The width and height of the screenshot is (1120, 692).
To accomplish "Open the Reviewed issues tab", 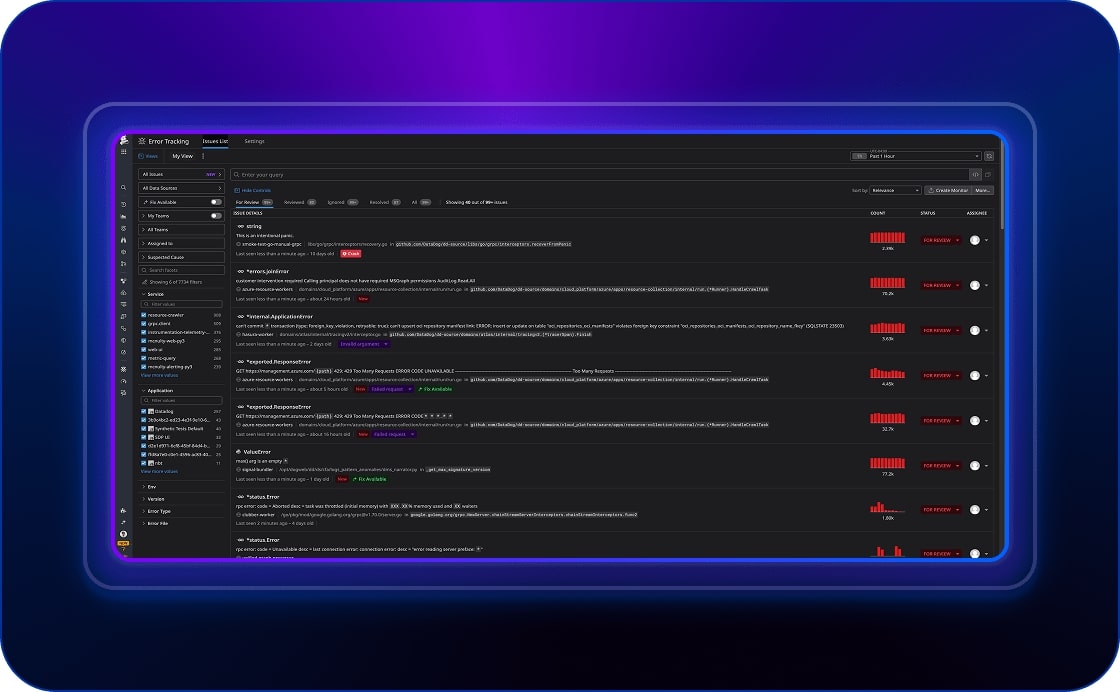I will (292, 202).
